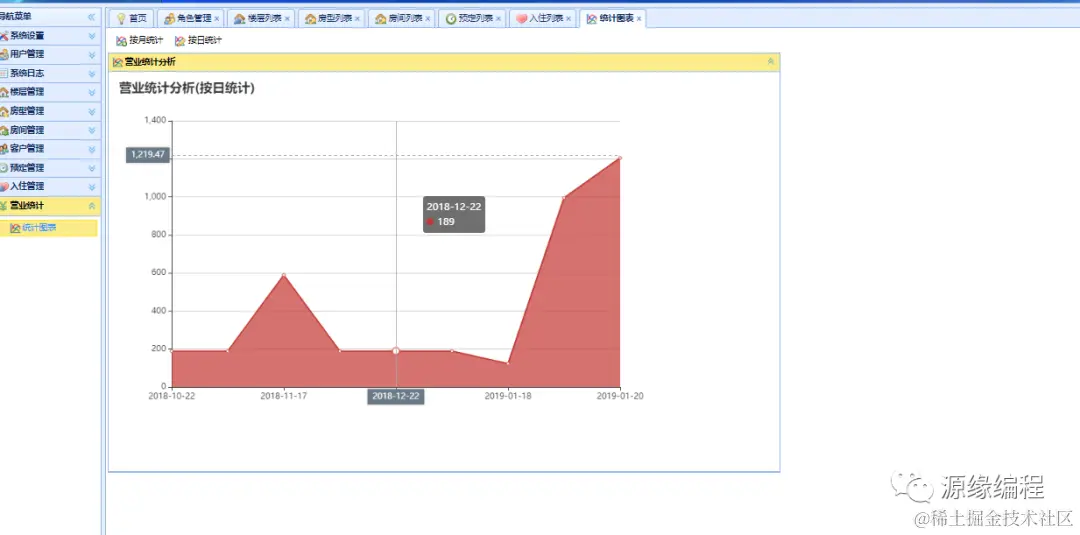Expand the 客户管理 menu section

92,149
